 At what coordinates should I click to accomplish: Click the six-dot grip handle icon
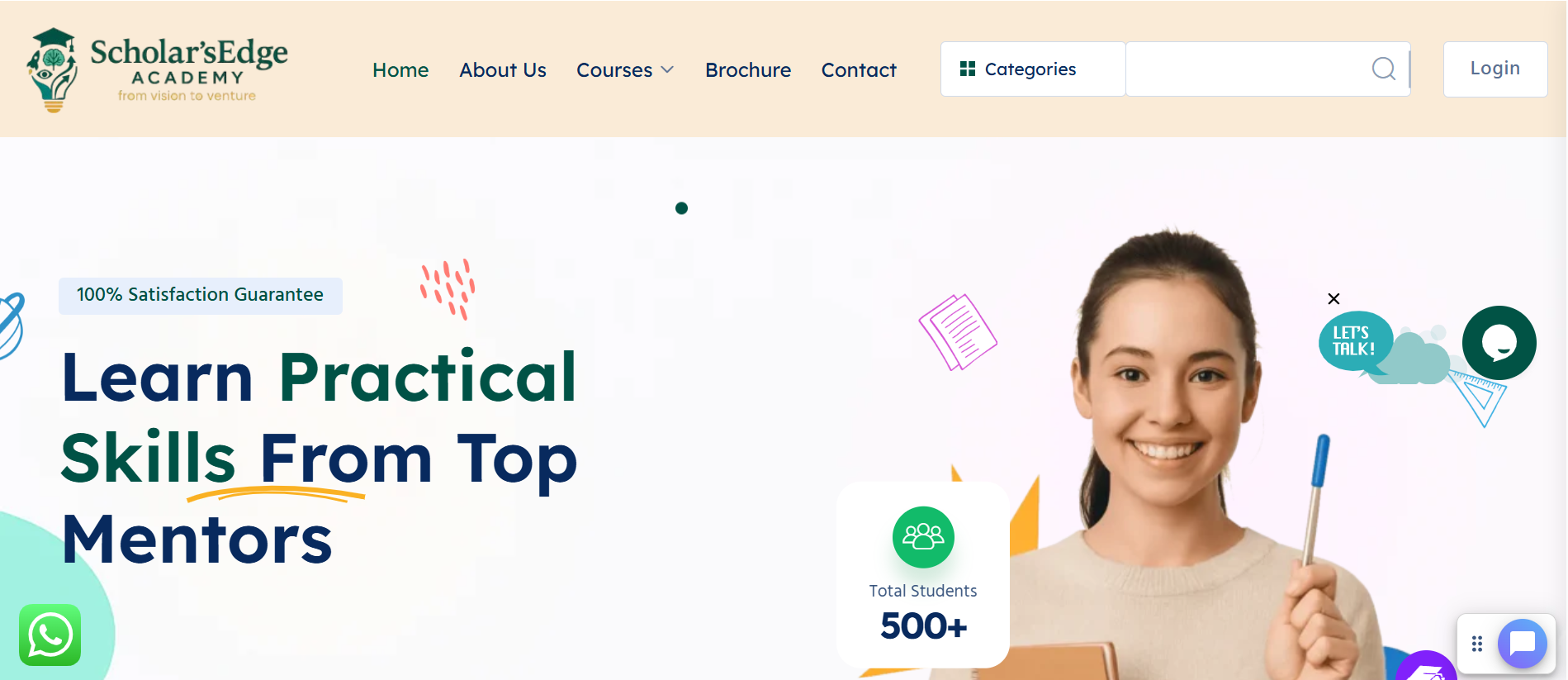click(x=1477, y=643)
